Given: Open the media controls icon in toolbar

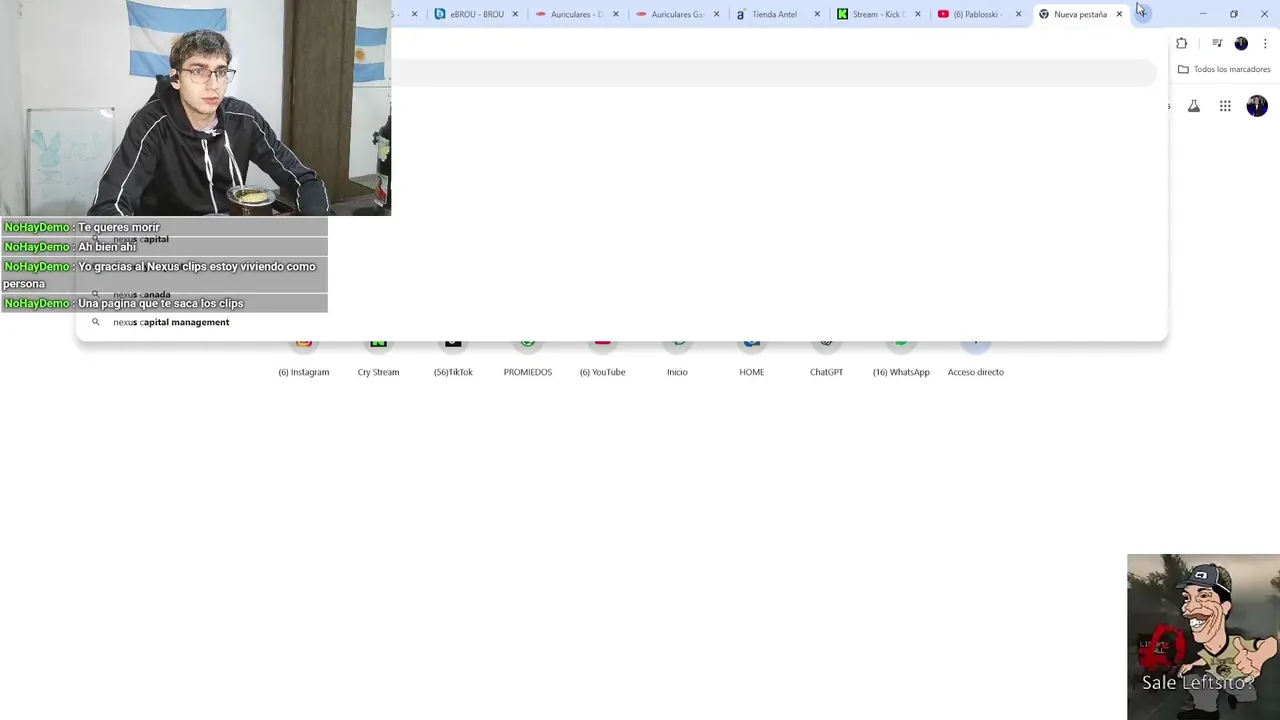Looking at the screenshot, I should click(1217, 43).
